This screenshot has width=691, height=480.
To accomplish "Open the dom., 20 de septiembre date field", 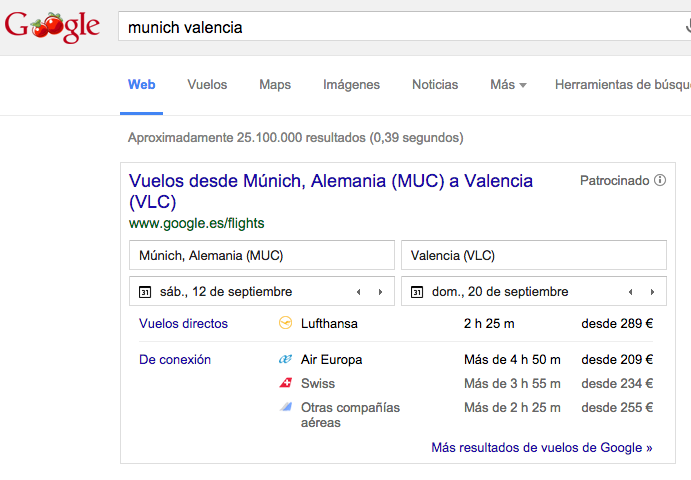I will click(x=534, y=291).
